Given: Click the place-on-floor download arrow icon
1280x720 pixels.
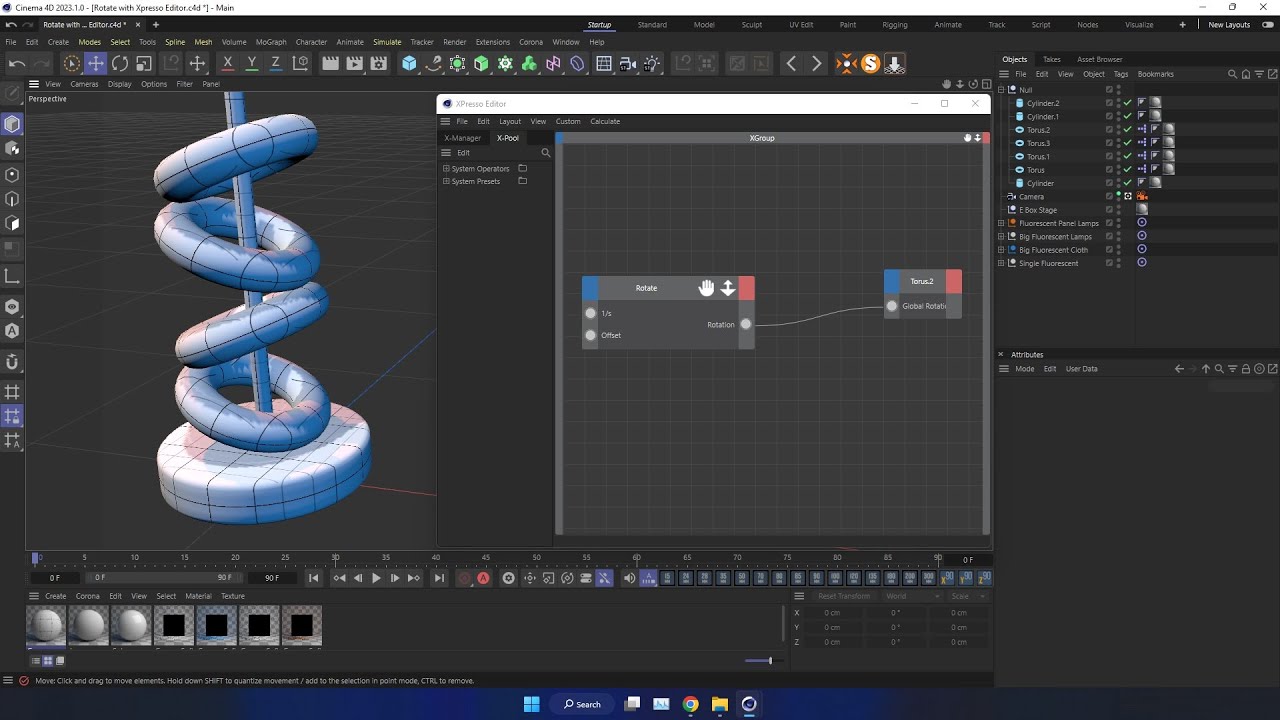Looking at the screenshot, I should (894, 64).
